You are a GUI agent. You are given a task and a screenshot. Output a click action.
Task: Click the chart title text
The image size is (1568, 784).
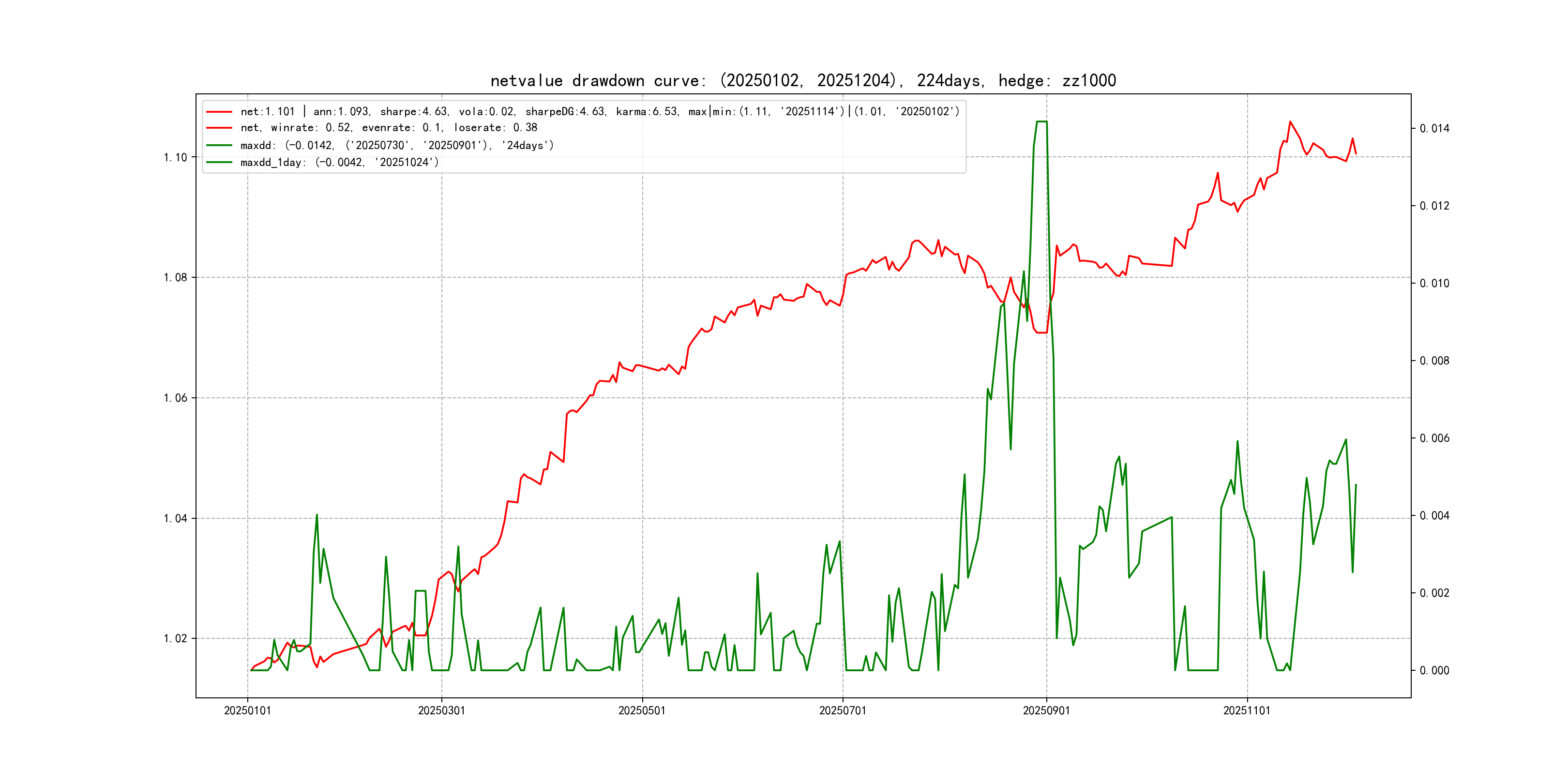click(803, 80)
